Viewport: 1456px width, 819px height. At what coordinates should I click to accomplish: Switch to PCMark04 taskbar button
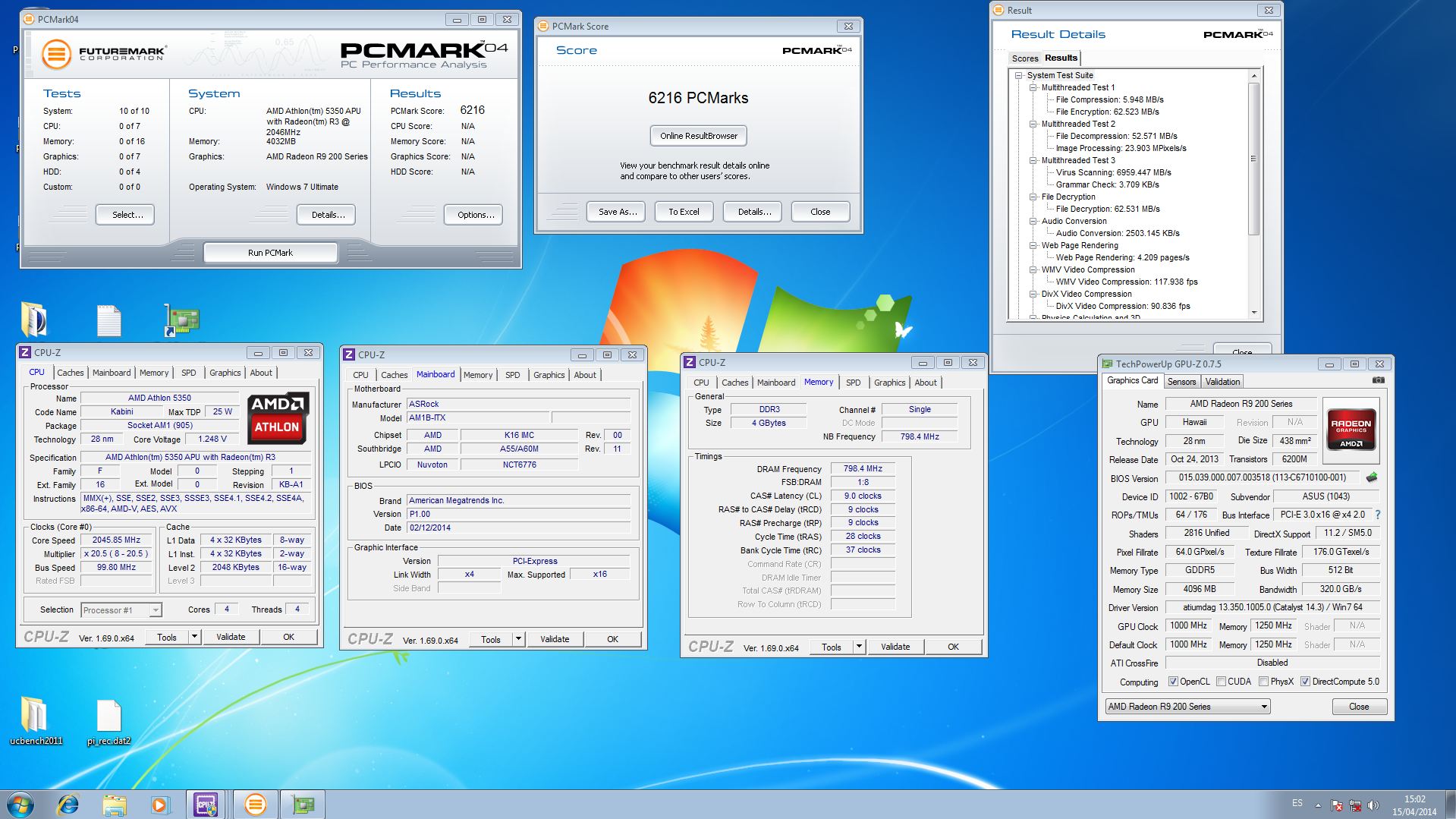256,805
